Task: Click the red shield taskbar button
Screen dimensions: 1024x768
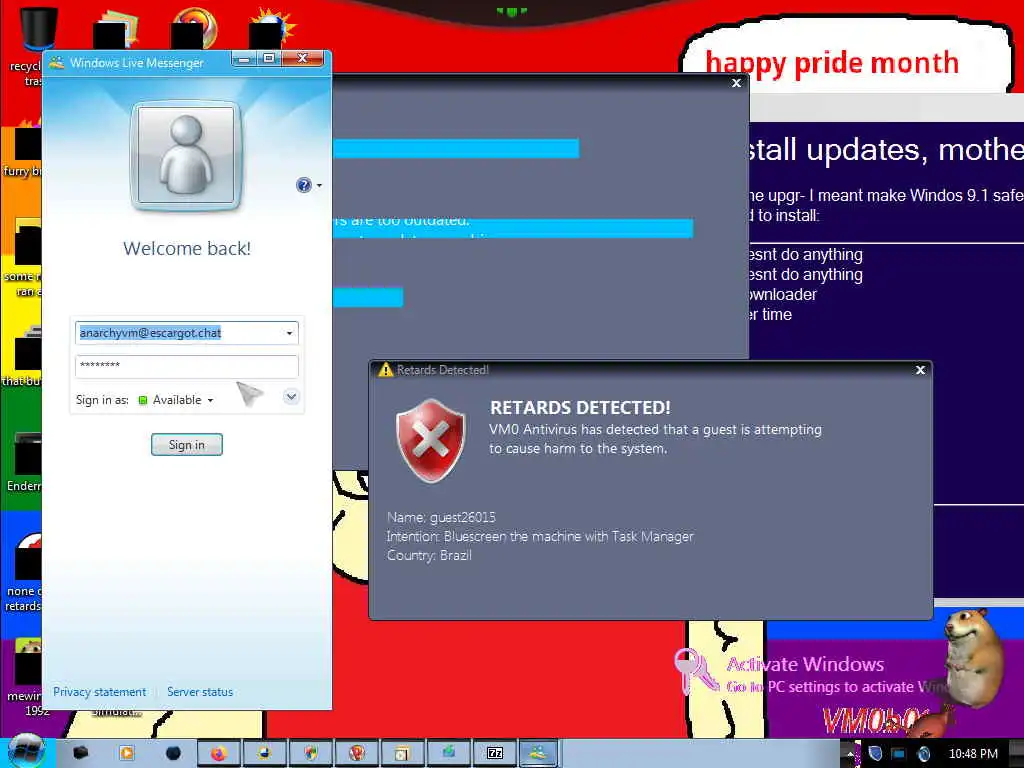Action: [357, 754]
